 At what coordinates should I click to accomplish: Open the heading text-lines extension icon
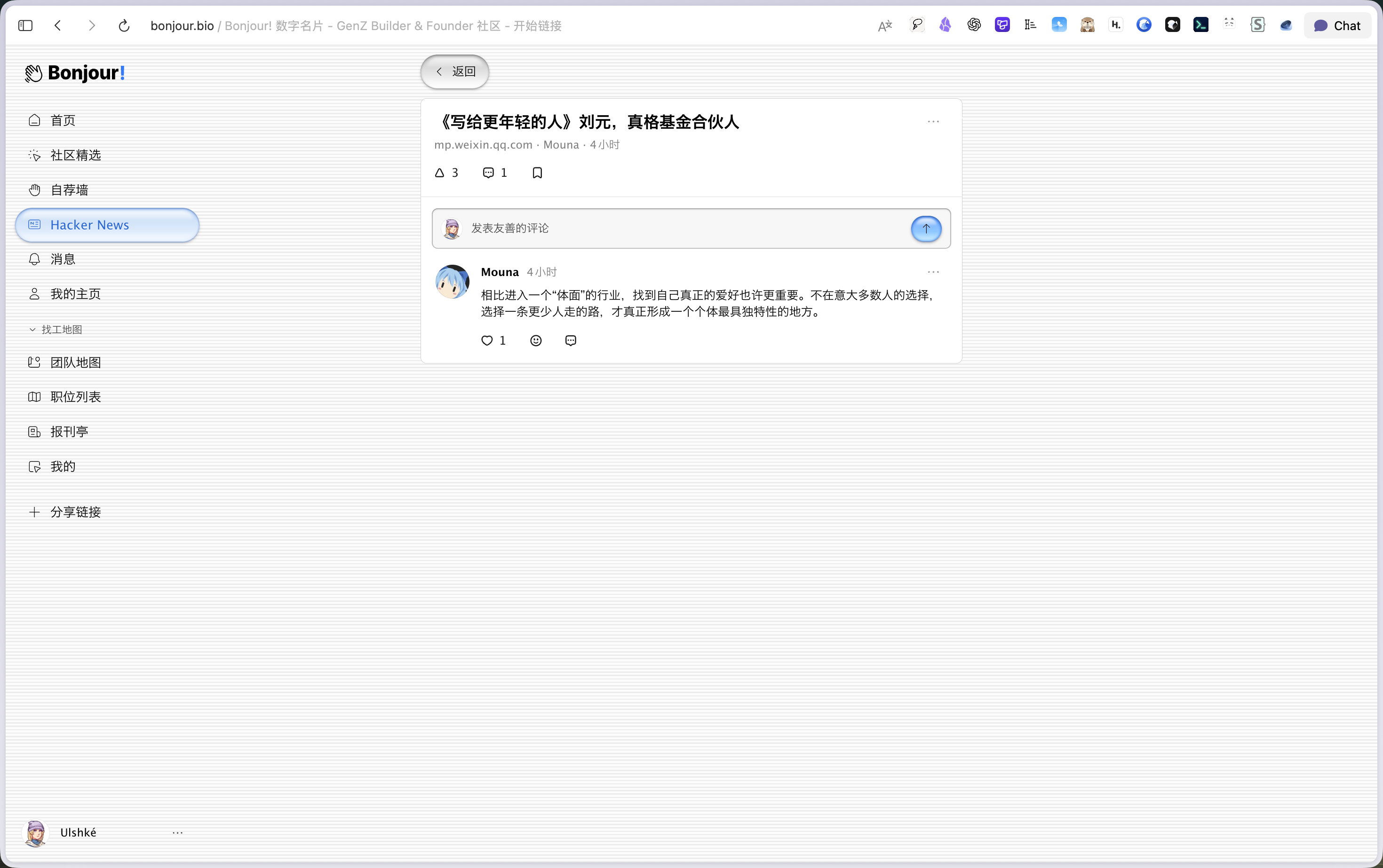click(1030, 24)
